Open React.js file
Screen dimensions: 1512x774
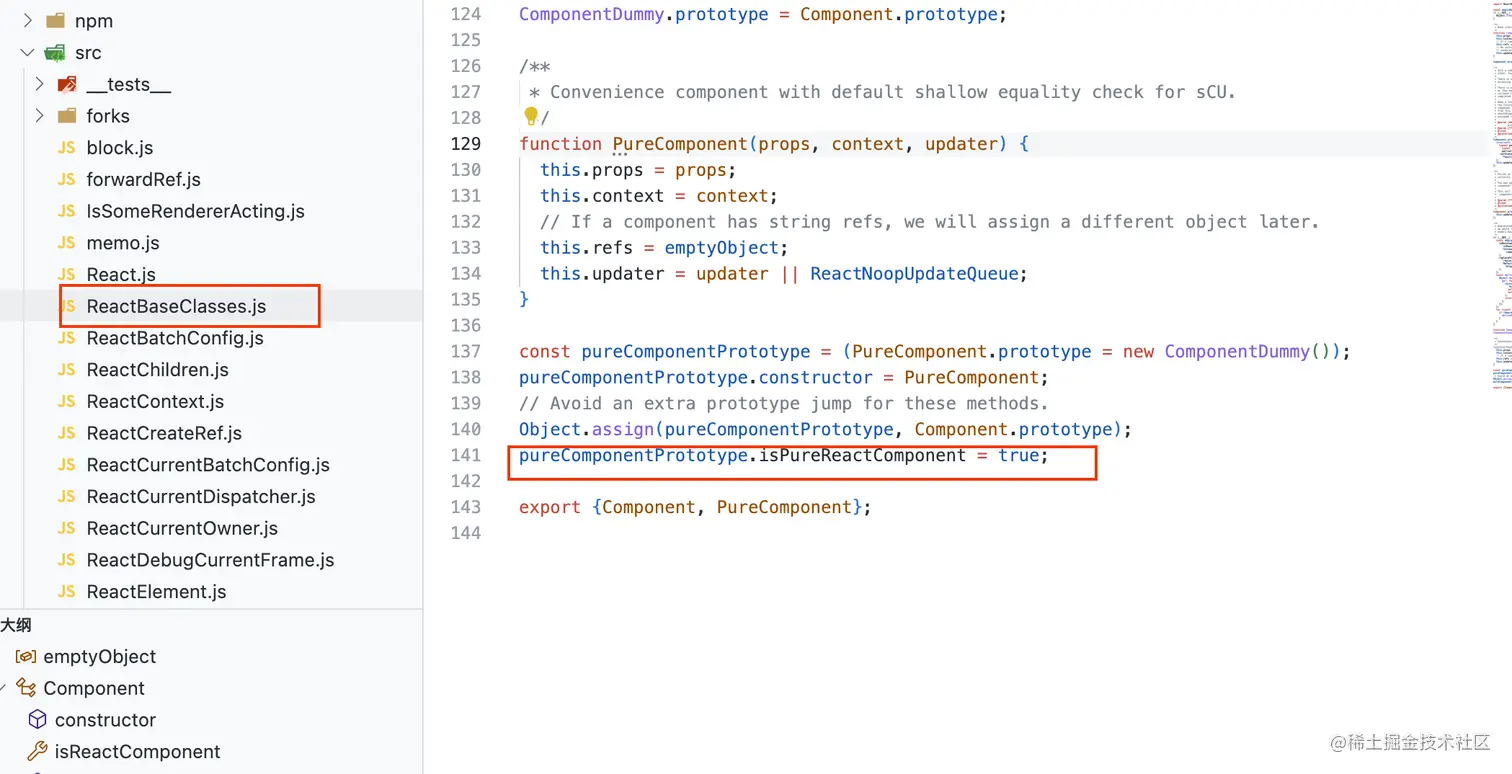click(121, 274)
